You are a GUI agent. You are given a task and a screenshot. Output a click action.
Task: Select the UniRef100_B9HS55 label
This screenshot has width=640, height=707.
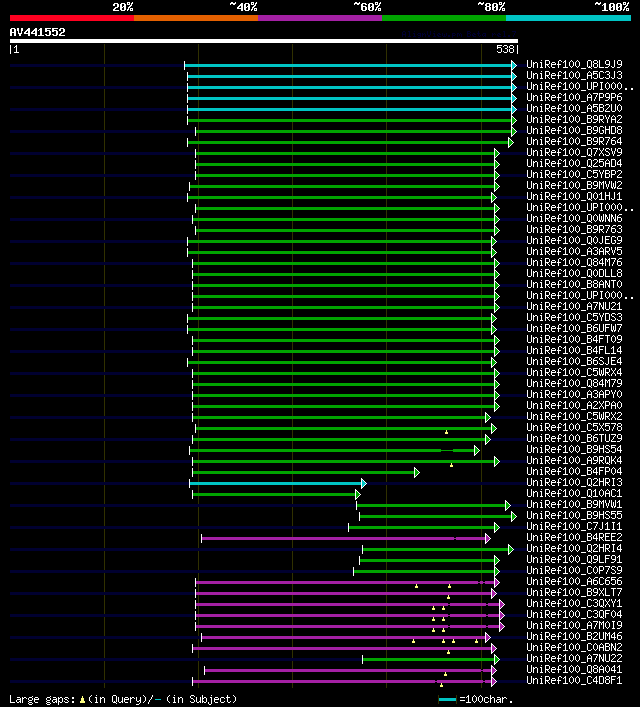pyautogui.click(x=574, y=515)
